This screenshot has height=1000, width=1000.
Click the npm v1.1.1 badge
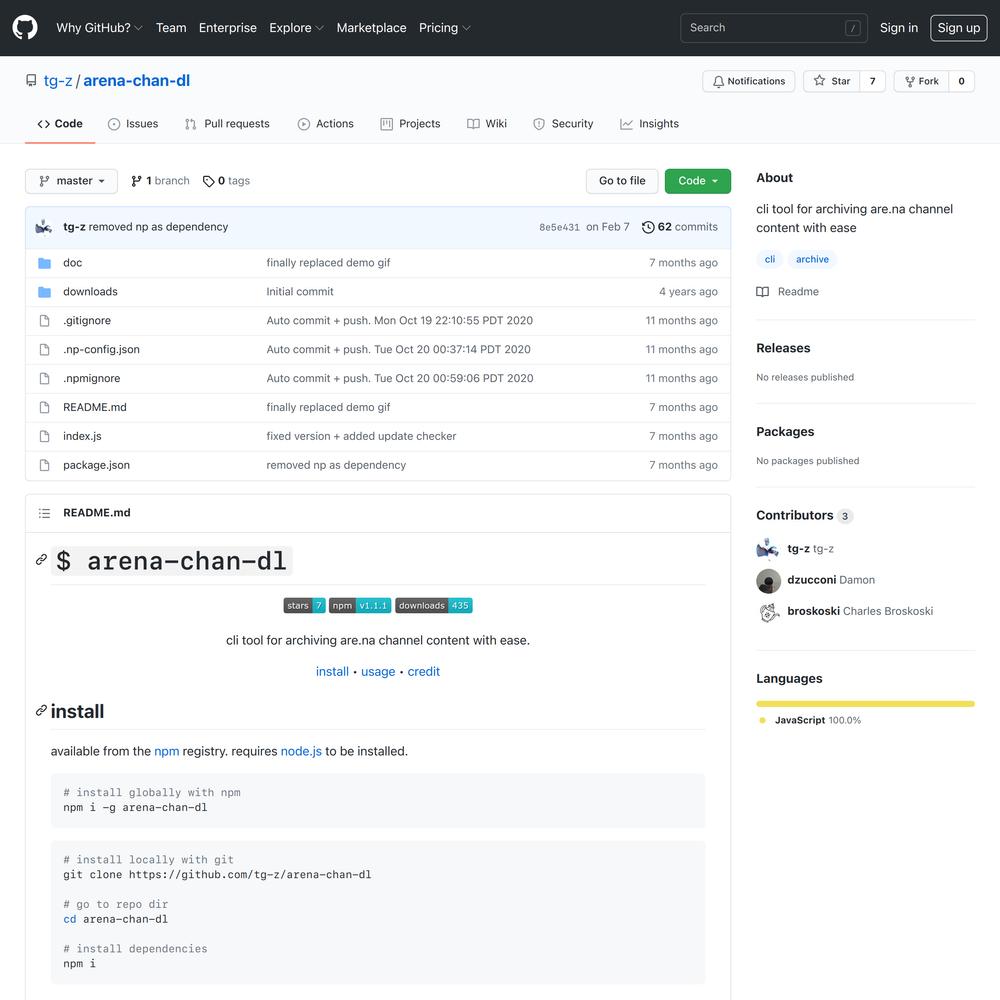tap(360, 605)
